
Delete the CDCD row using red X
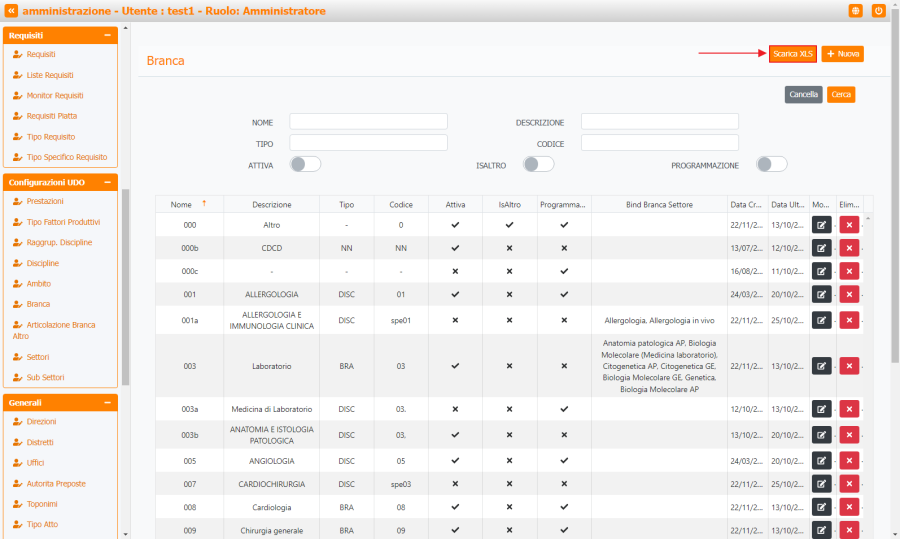pyautogui.click(x=849, y=248)
